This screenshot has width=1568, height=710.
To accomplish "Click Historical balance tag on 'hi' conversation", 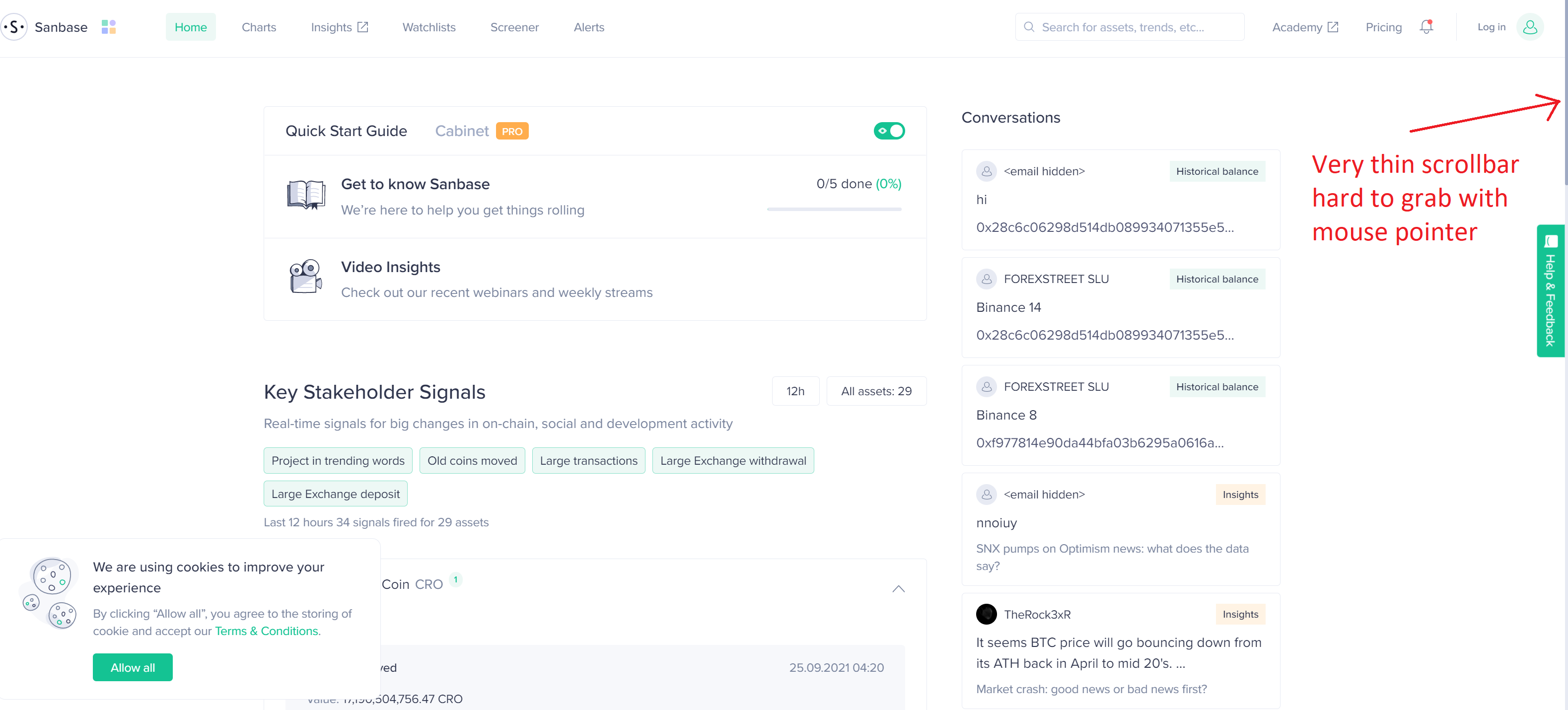I will pyautogui.click(x=1217, y=171).
